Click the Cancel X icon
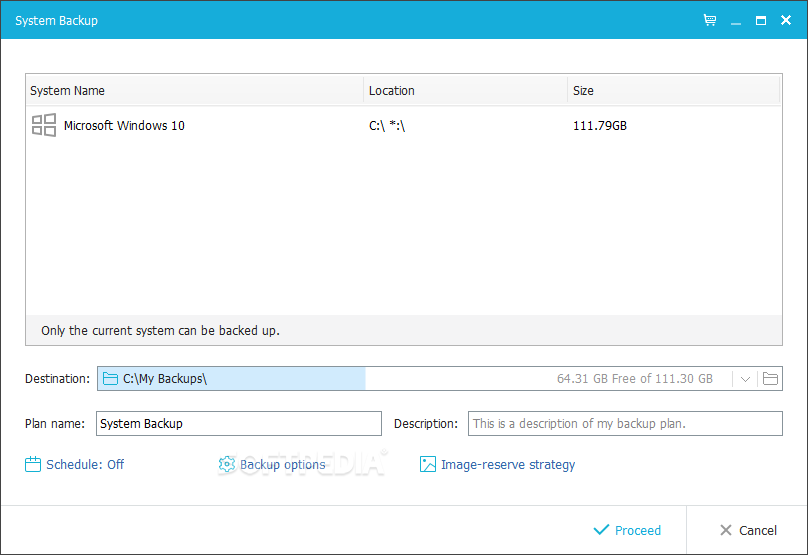Image resolution: width=808 pixels, height=555 pixels. pos(726,530)
